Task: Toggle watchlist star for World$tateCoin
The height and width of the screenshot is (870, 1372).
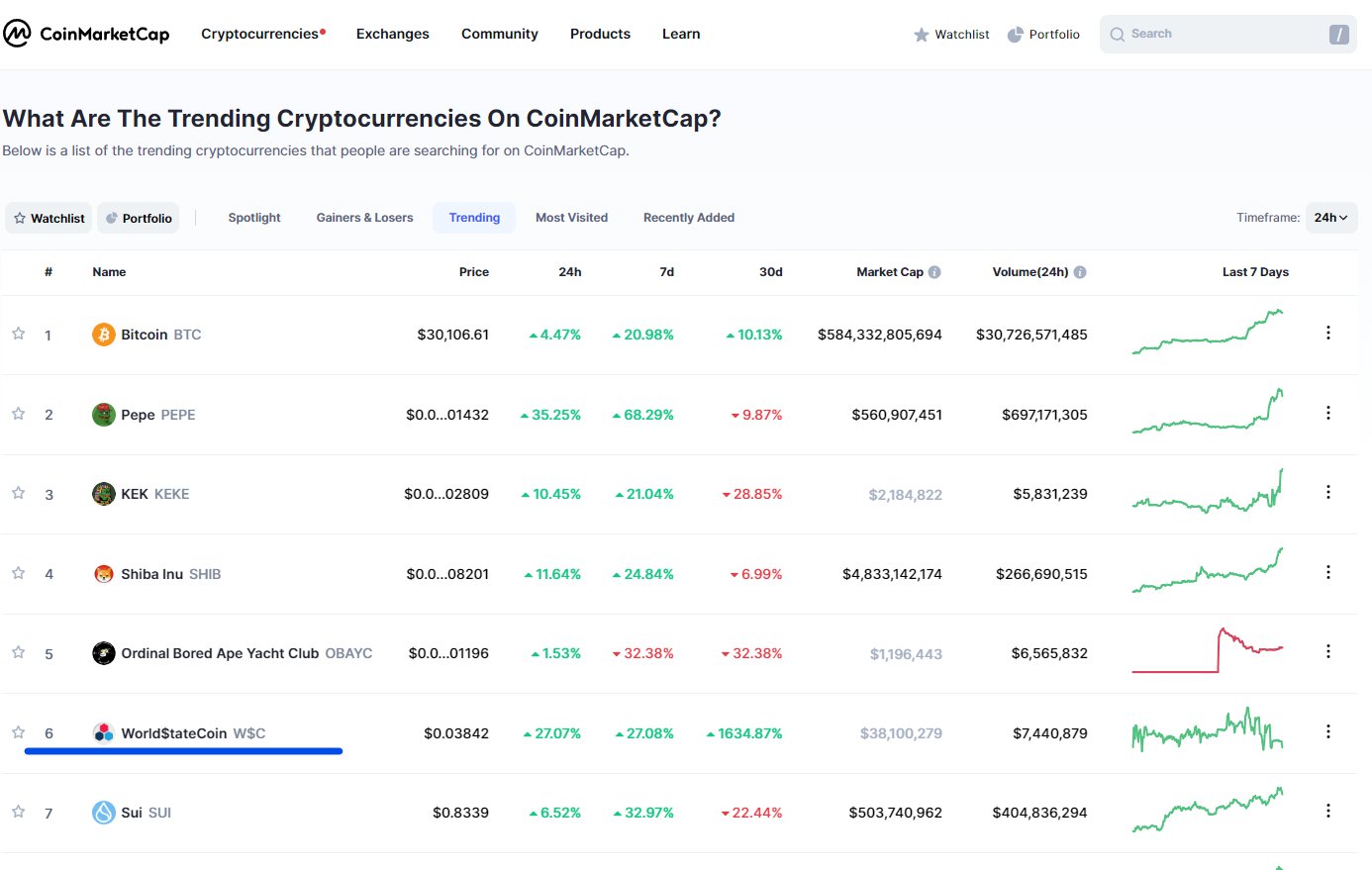Action: (18, 732)
